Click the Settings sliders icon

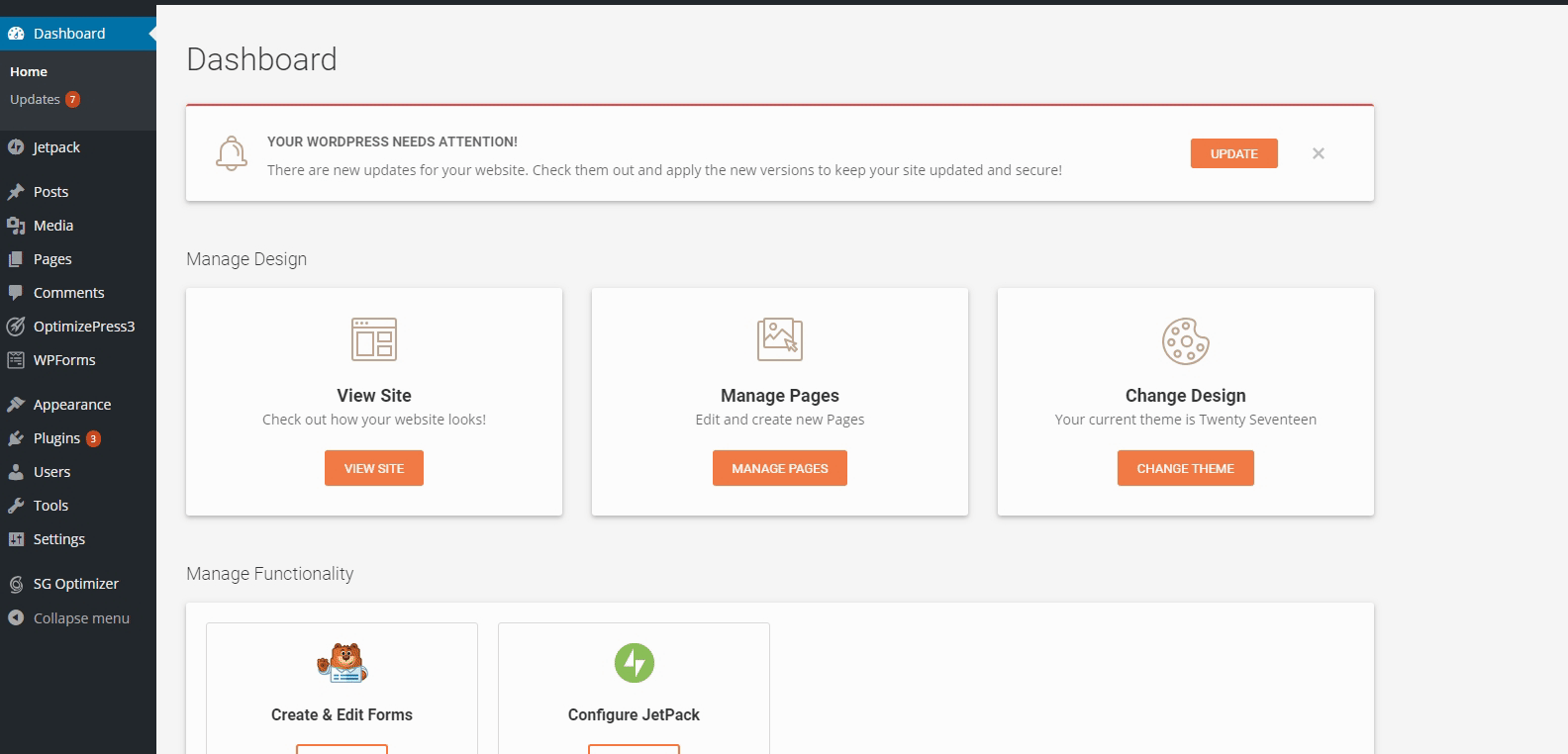[16, 539]
